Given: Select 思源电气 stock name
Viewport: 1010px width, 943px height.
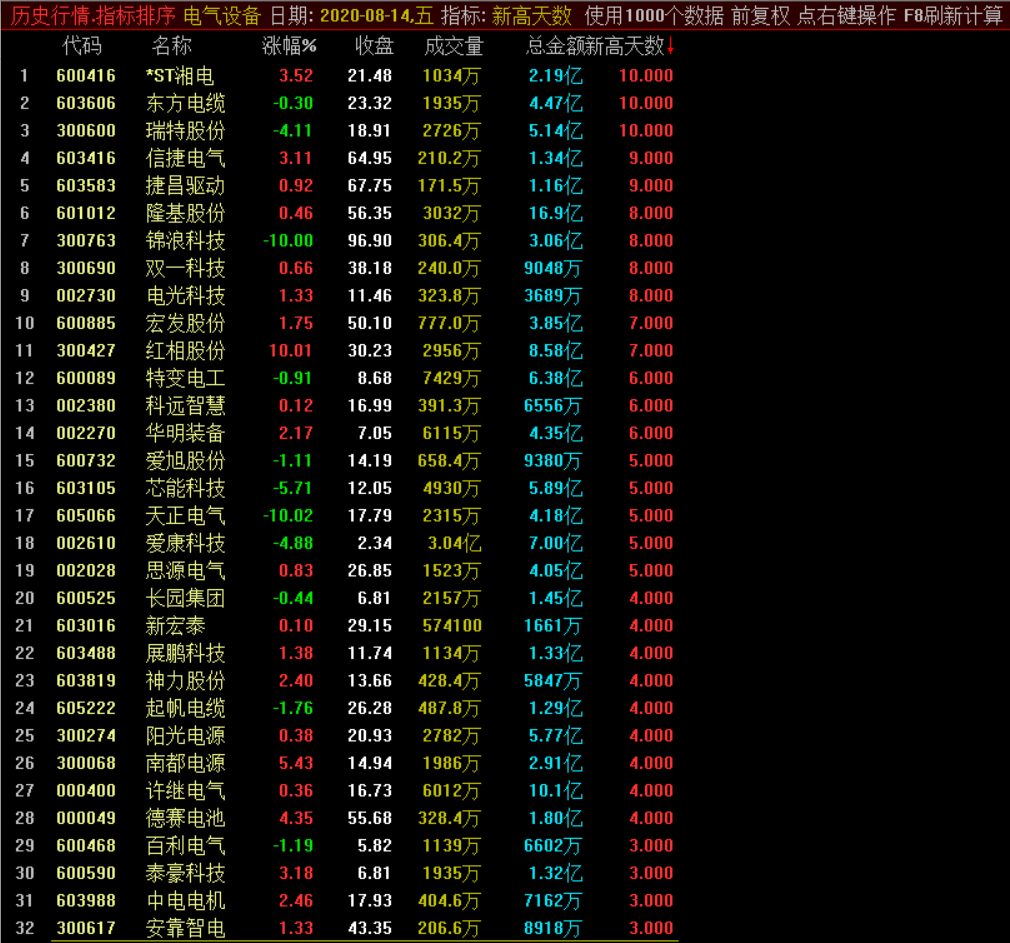Looking at the screenshot, I should (186, 571).
